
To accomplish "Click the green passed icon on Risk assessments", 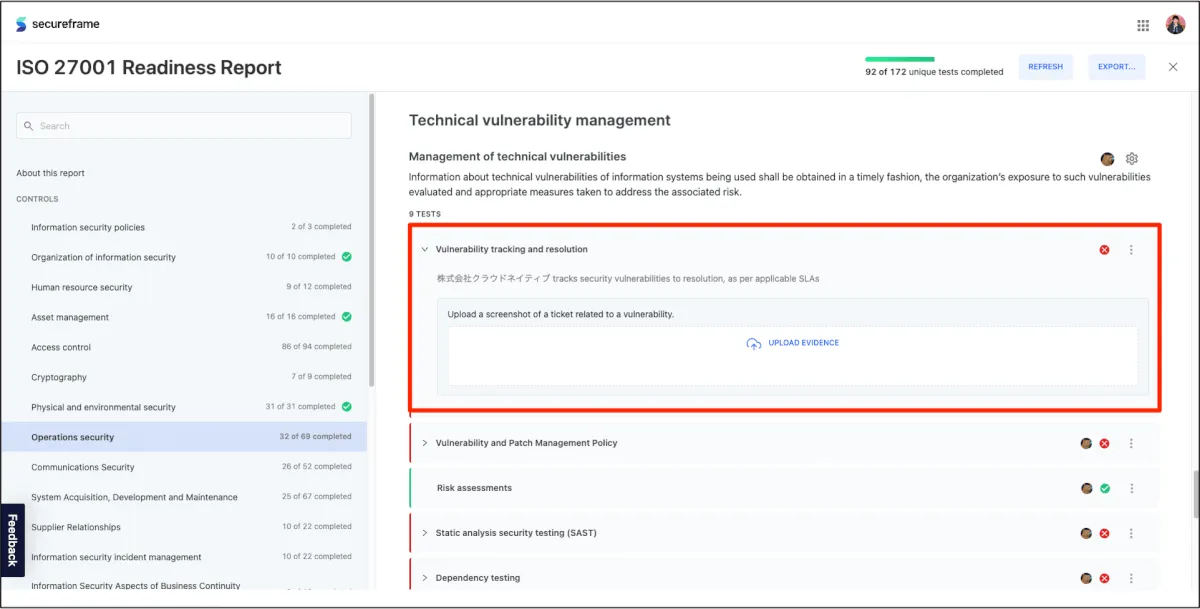I will coord(1104,489).
